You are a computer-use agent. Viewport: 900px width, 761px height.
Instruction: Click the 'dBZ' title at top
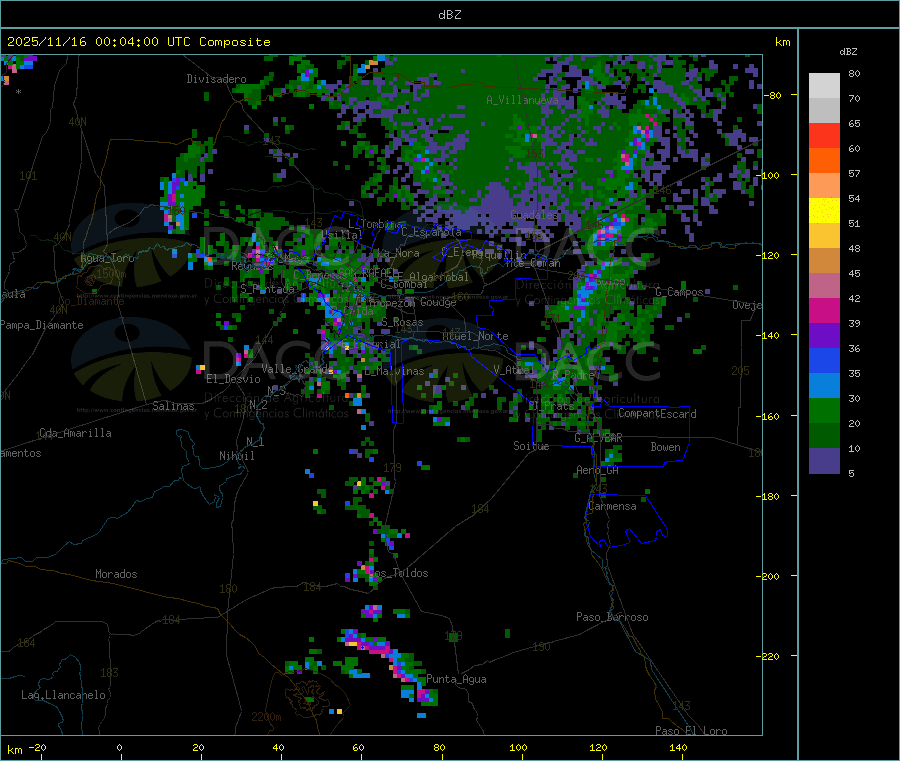(449, 15)
